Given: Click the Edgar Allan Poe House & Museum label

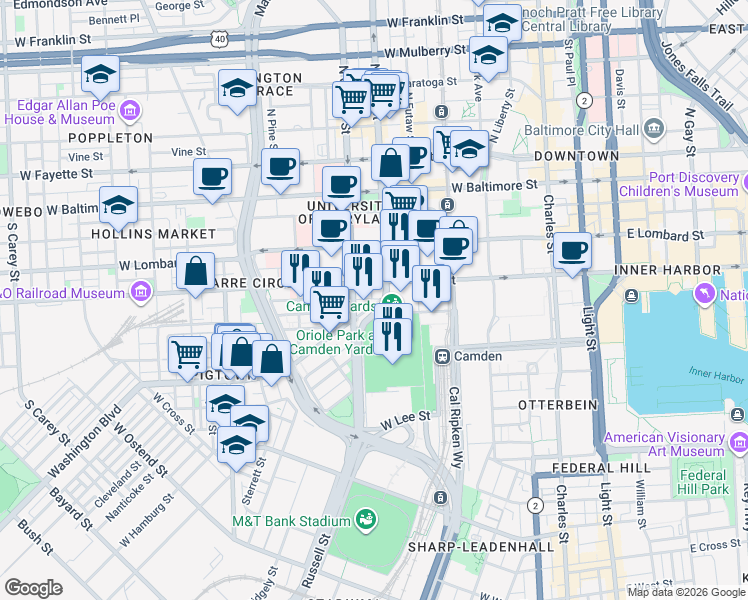Looking at the screenshot, I should 60,112.
